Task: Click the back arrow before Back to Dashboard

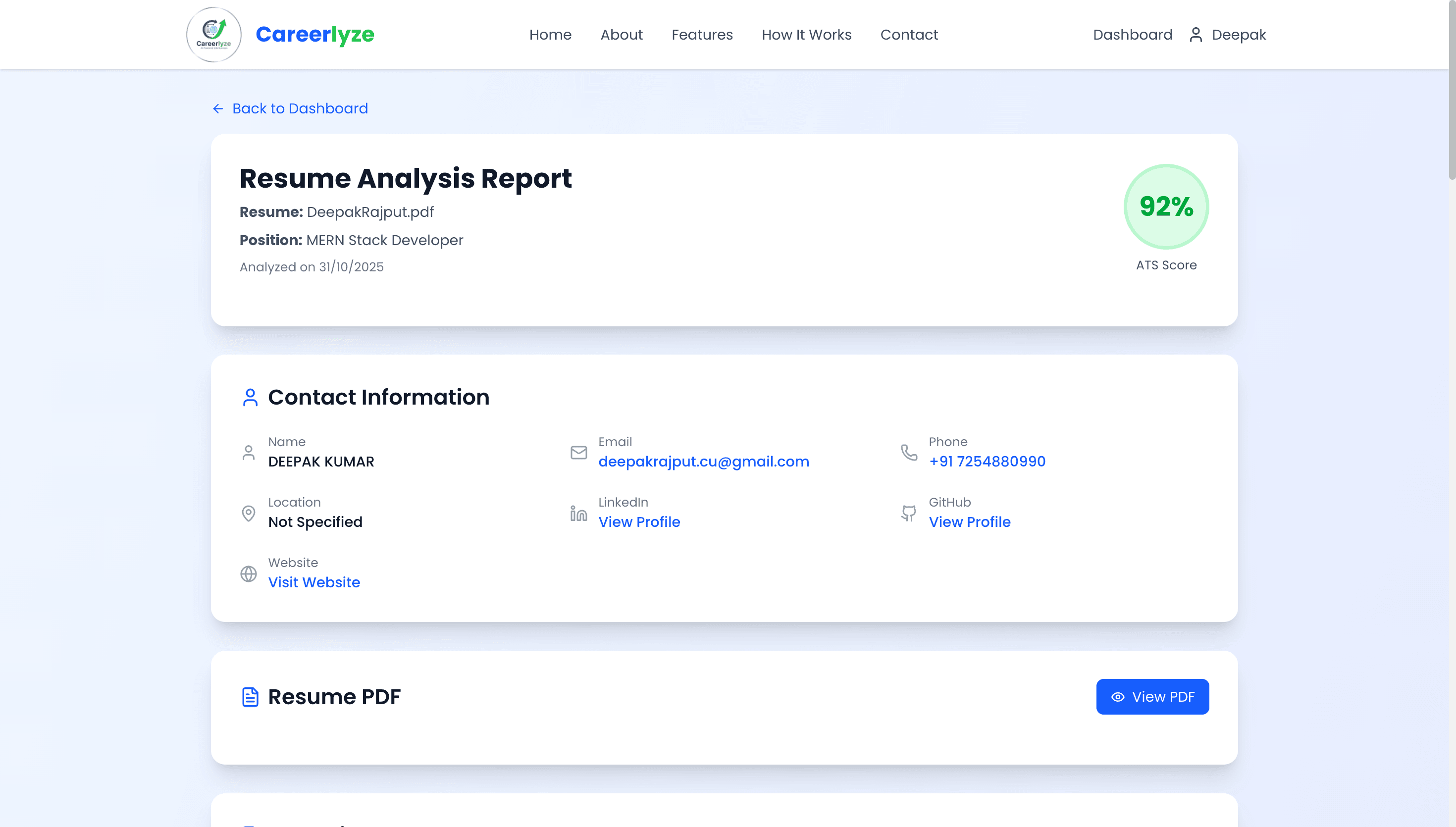Action: (x=218, y=108)
